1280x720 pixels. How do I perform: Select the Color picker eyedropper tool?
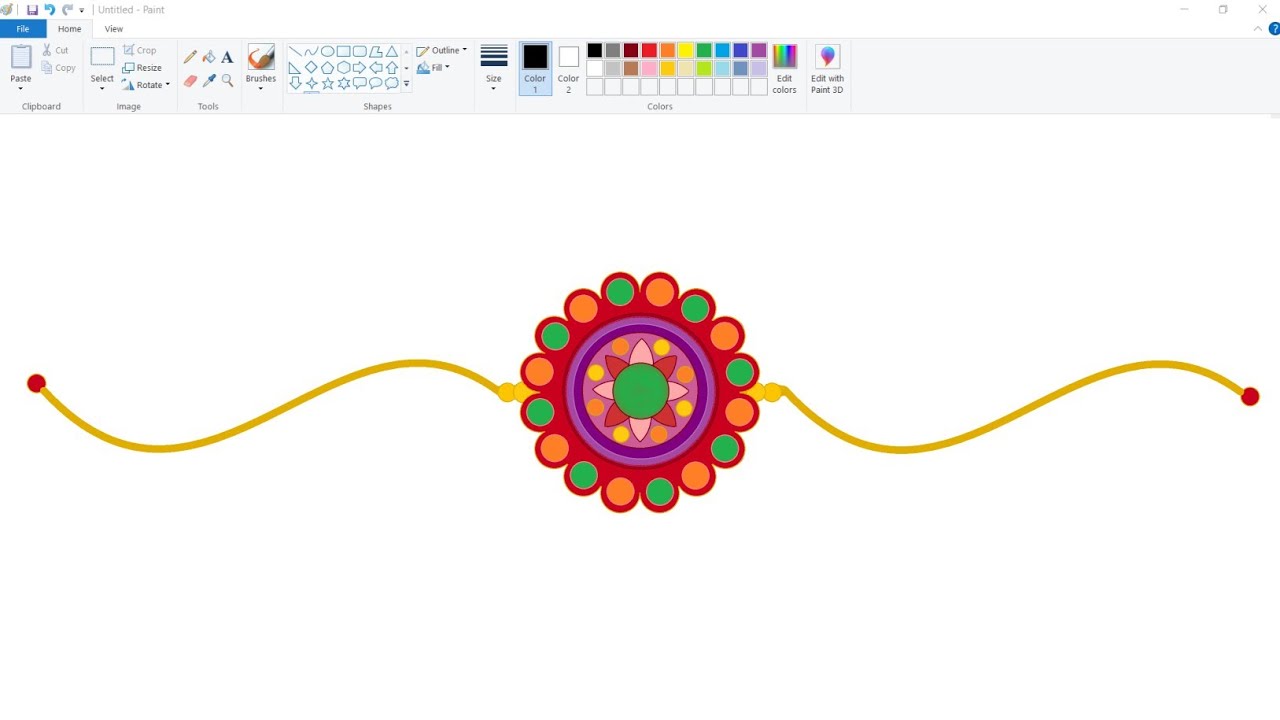(x=209, y=81)
